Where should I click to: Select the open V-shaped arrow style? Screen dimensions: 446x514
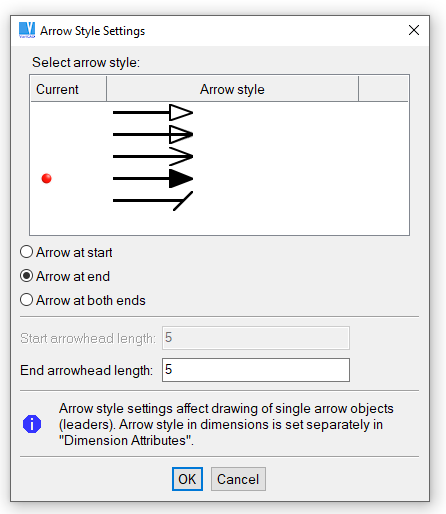153,156
